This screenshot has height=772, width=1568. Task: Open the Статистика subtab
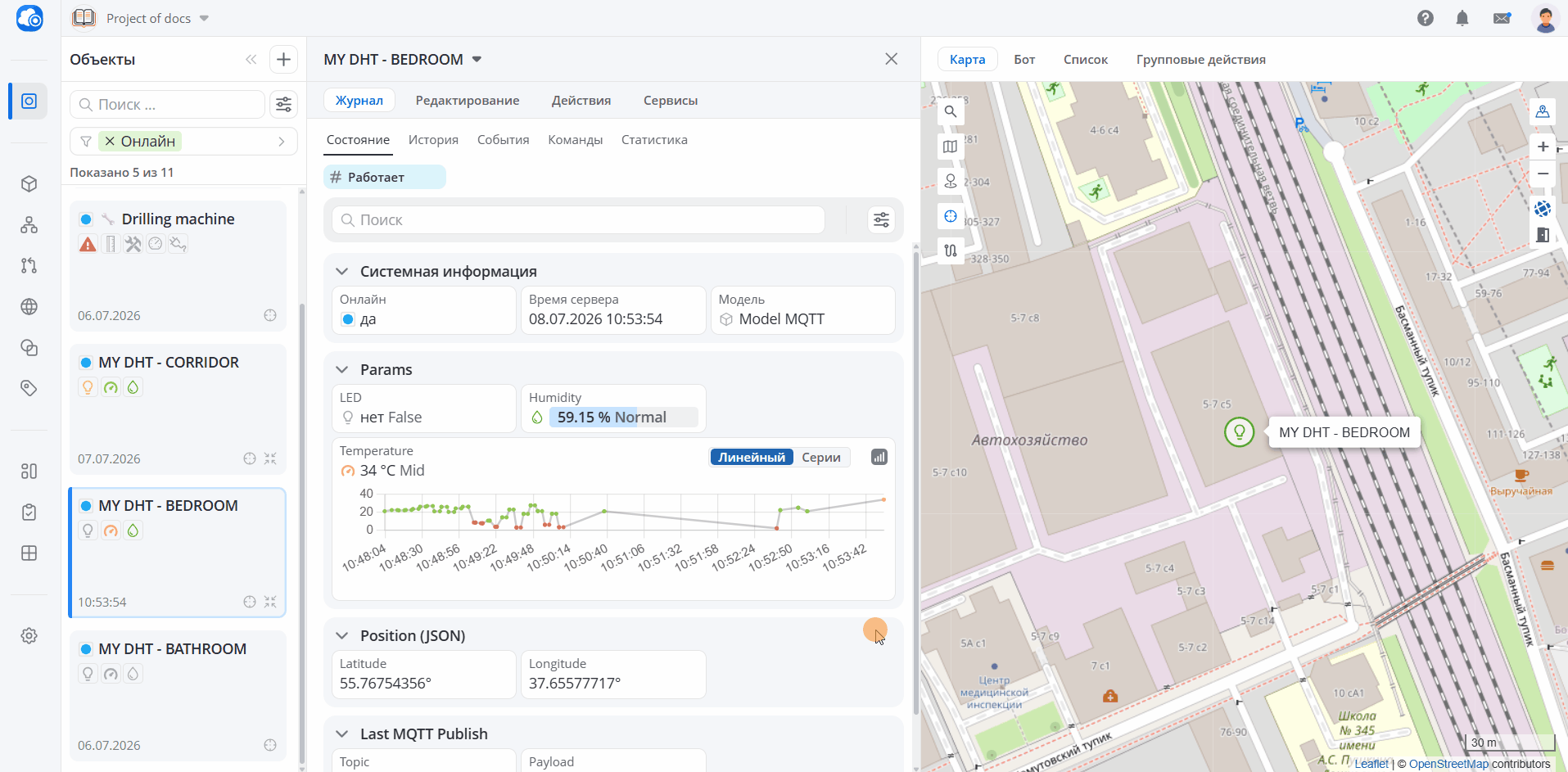(654, 139)
